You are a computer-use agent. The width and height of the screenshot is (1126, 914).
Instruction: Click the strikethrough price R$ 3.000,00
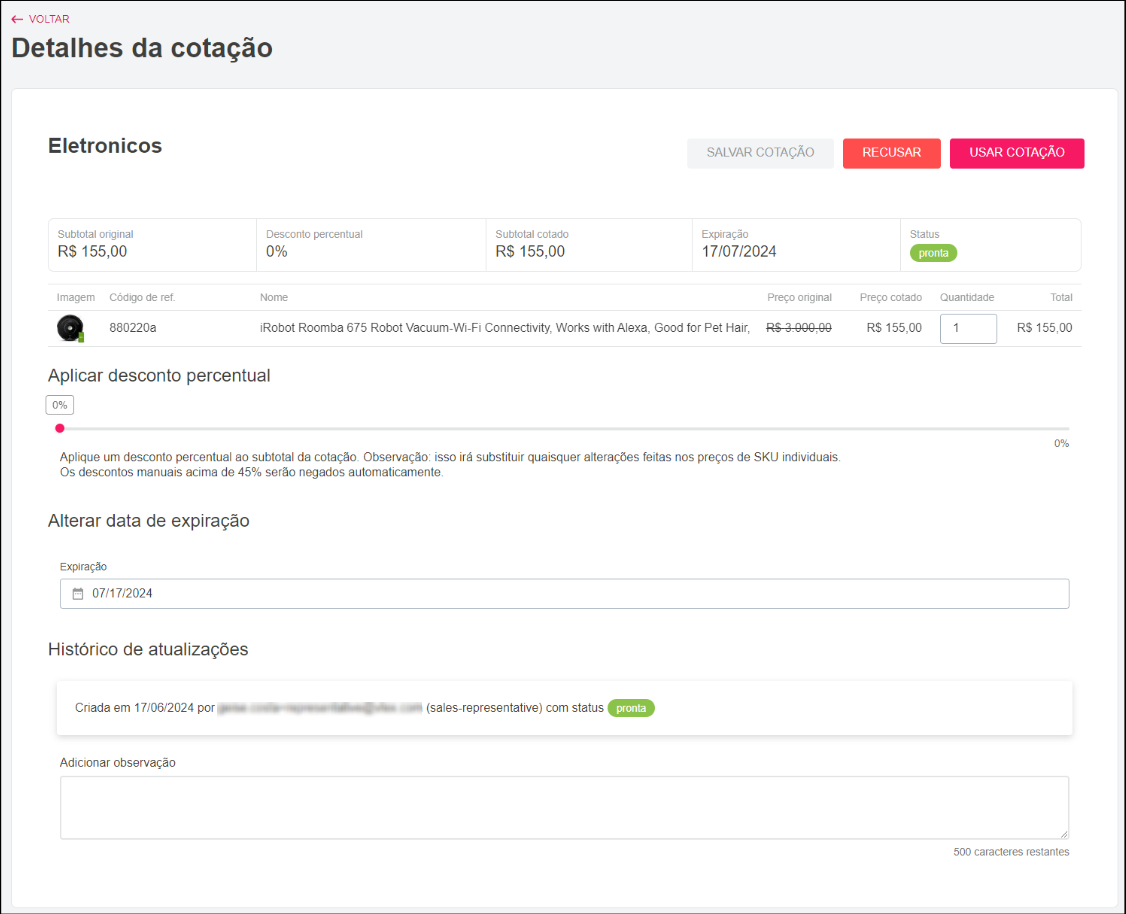tap(798, 327)
